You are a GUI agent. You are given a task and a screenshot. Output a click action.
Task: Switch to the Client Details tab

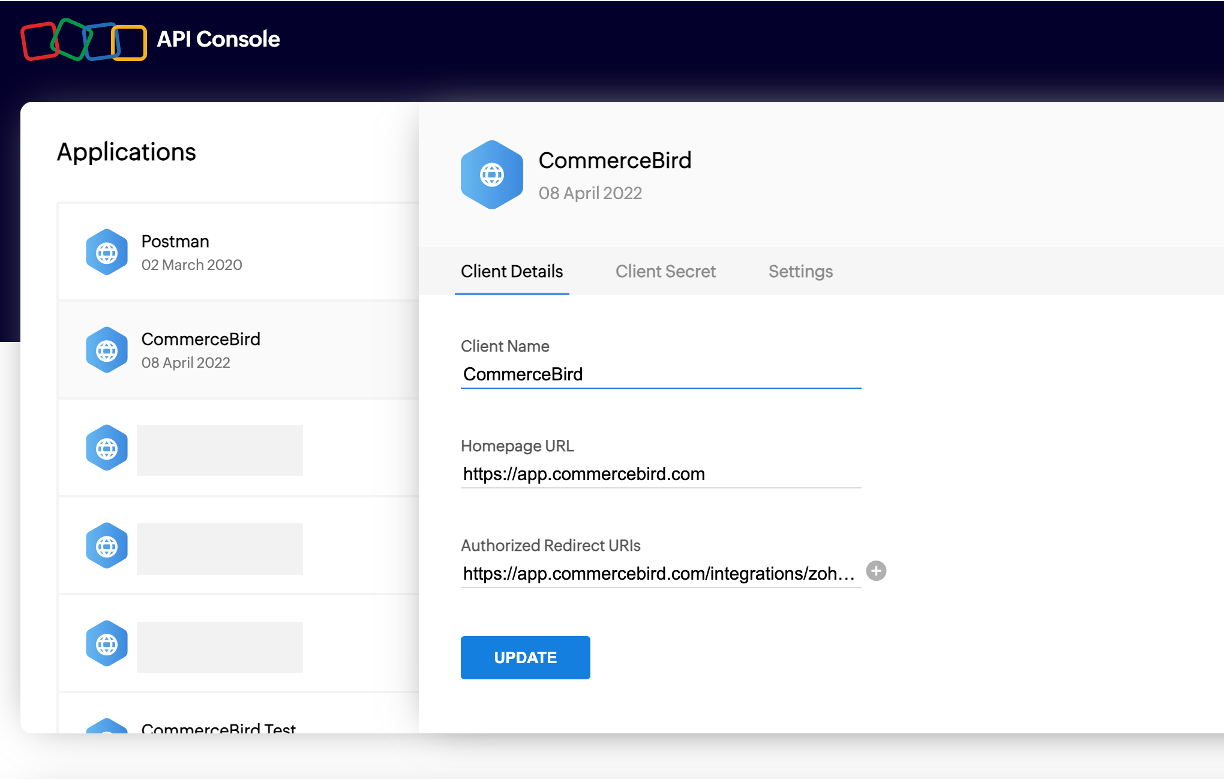pyautogui.click(x=512, y=271)
